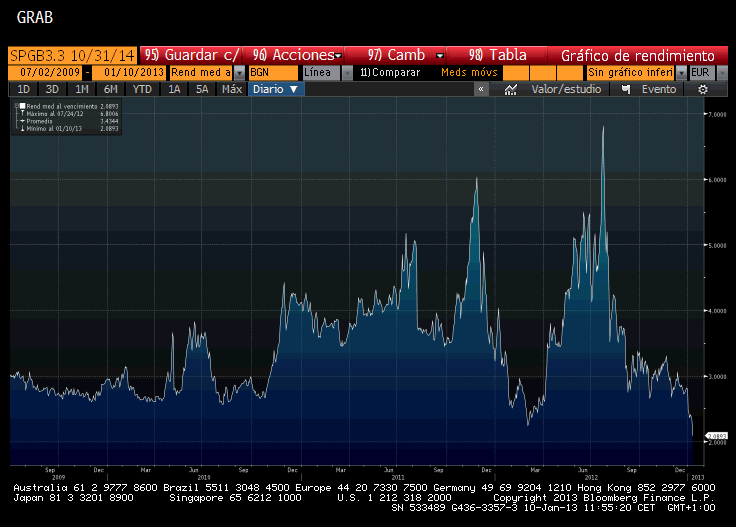Click first orange Meds móvs swatch box
The image size is (736, 527).
click(x=515, y=73)
